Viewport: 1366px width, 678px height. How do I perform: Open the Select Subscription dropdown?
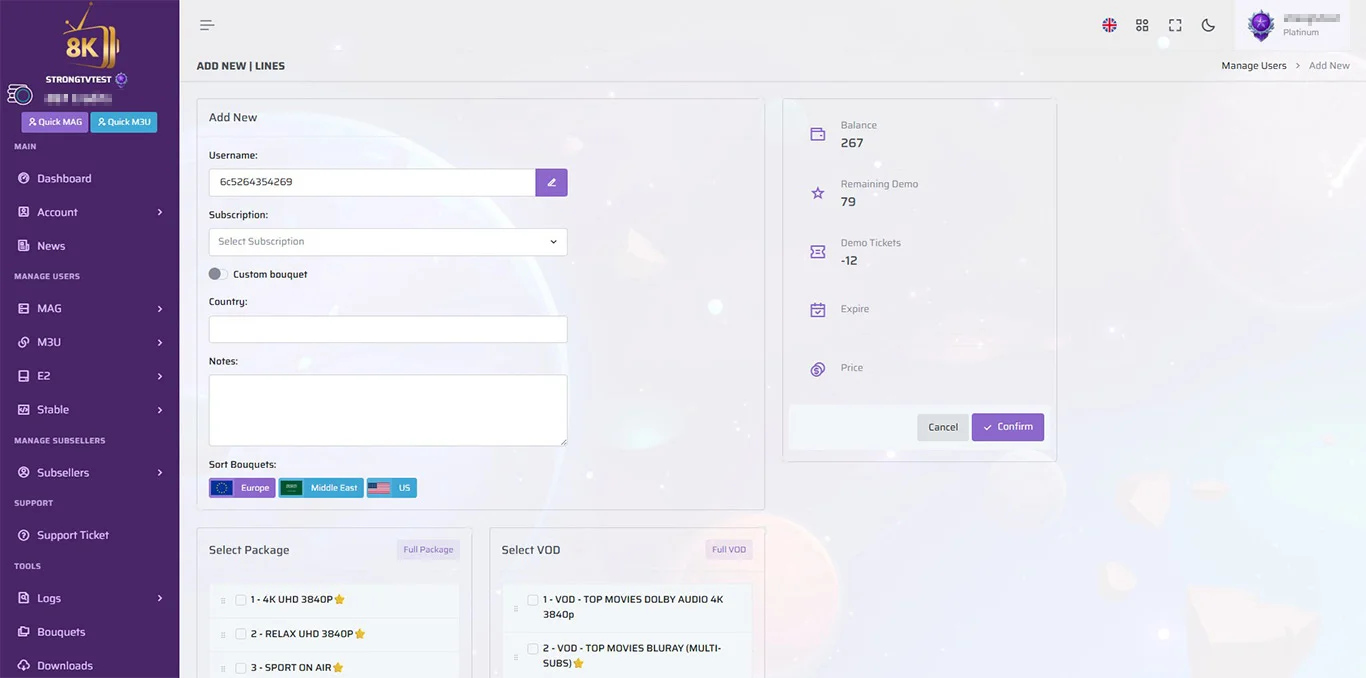388,242
